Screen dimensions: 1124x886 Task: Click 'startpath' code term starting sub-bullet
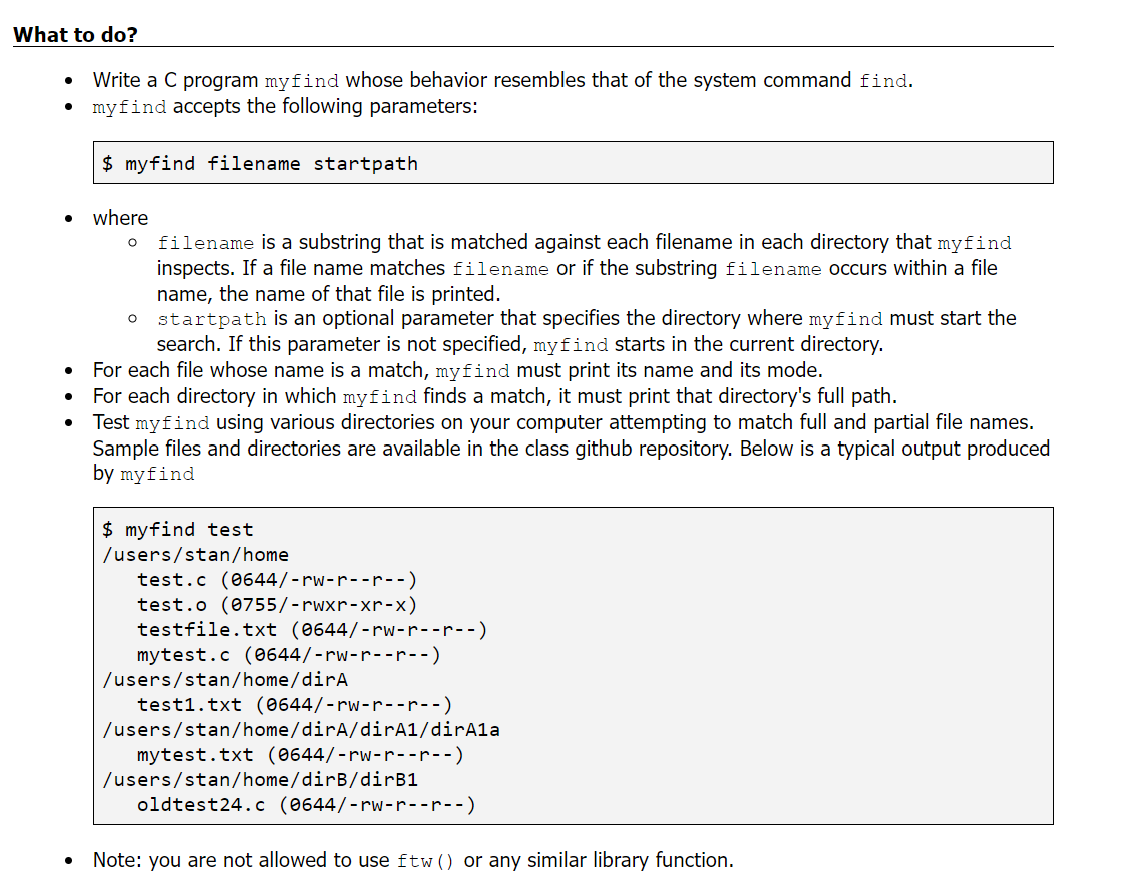click(211, 319)
